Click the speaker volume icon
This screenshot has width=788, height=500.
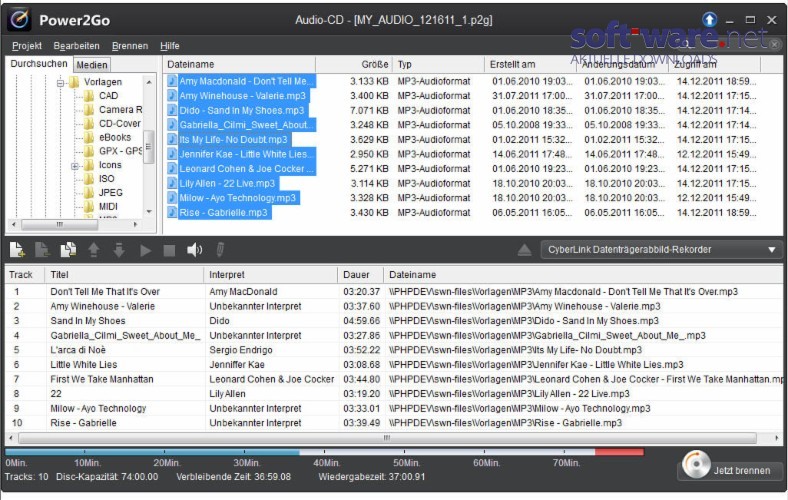(194, 250)
